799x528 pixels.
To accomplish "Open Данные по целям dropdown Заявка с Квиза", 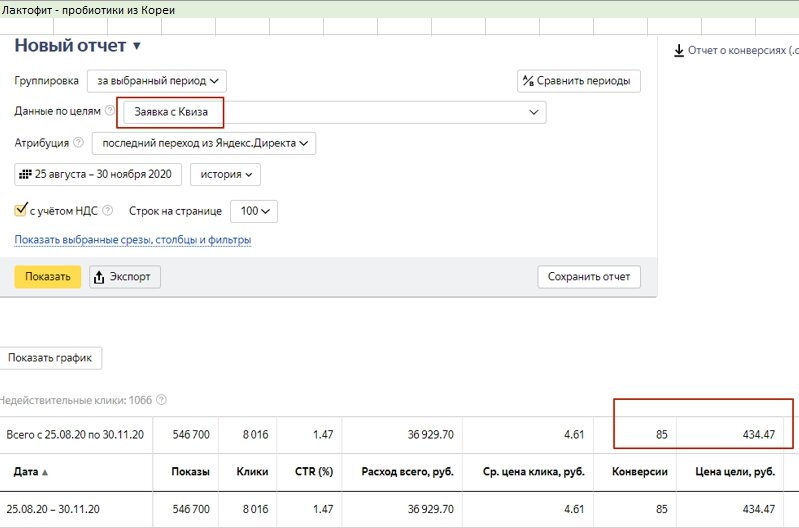I will click(335, 112).
